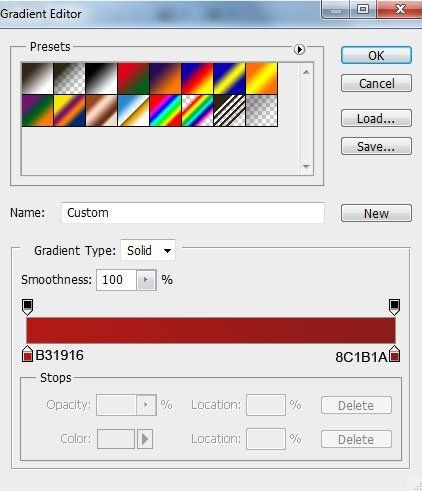Select the 8C1B1A color stop marker
The image size is (422, 491).
pyautogui.click(x=395, y=354)
